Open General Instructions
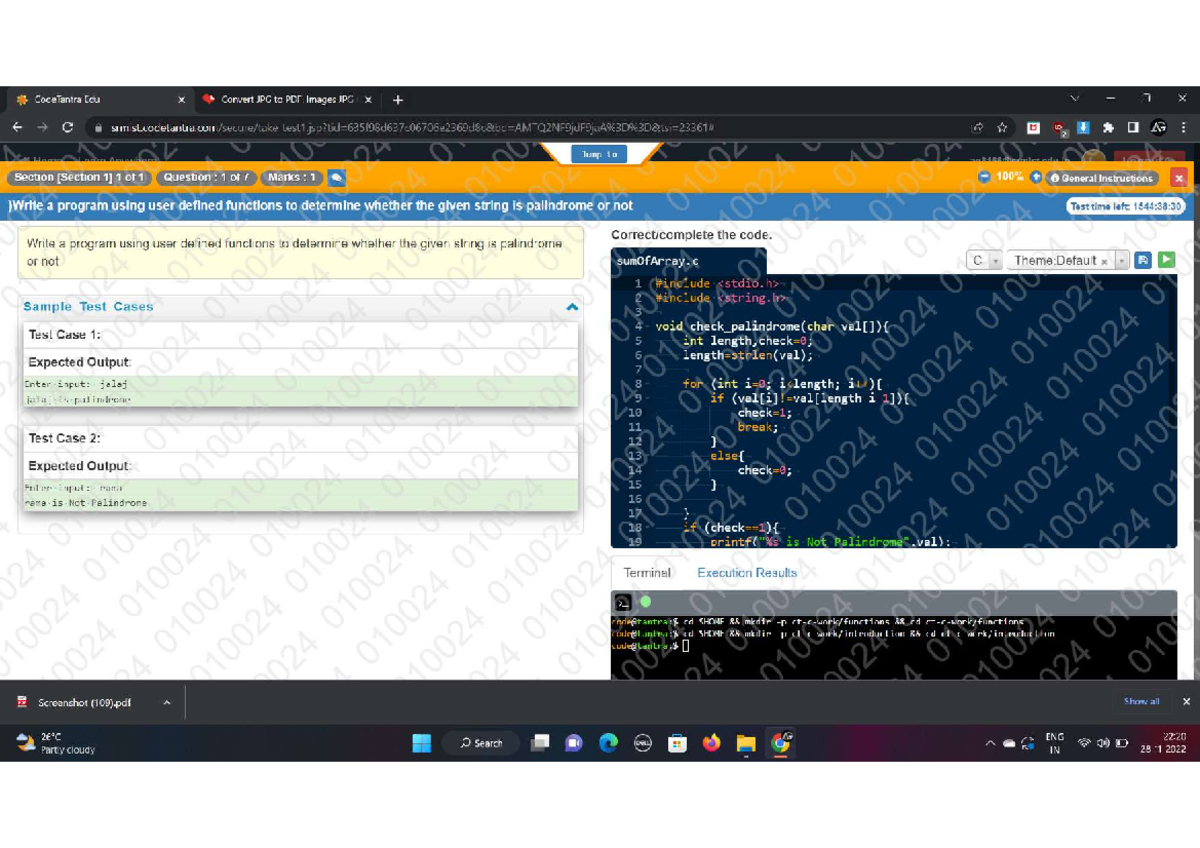1200x848 pixels. pyautogui.click(x=1101, y=178)
